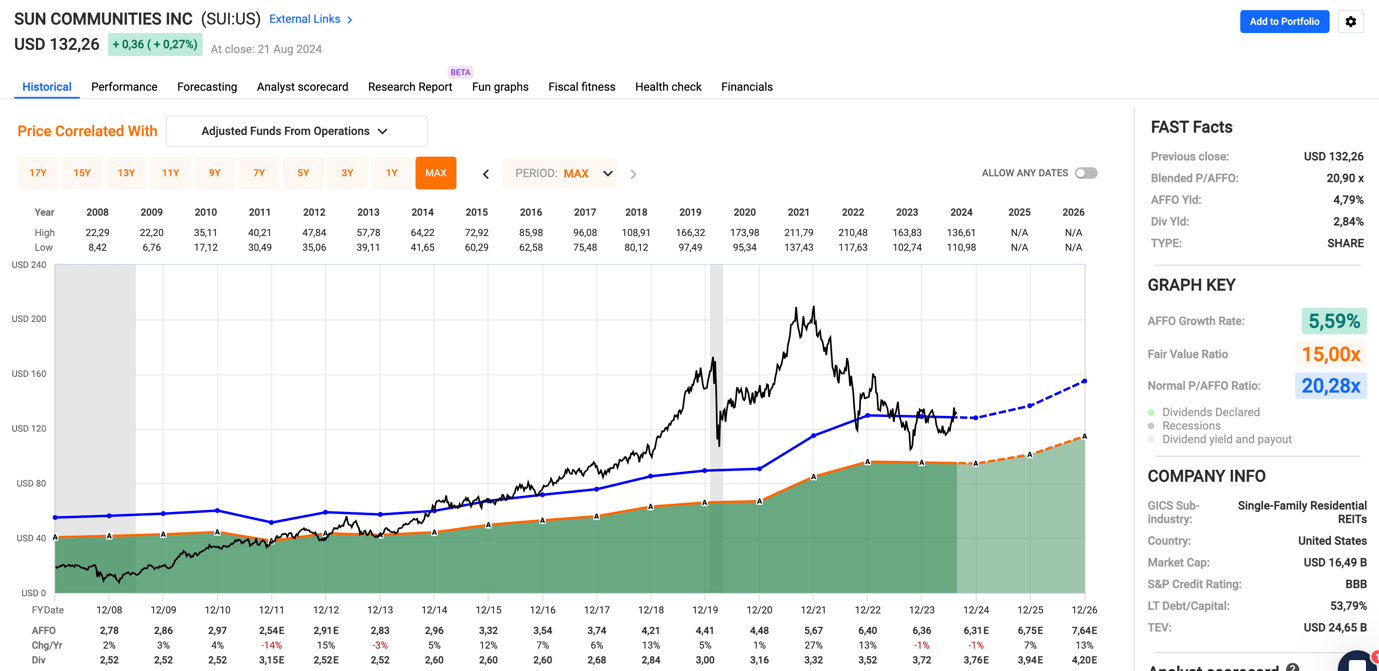This screenshot has width=1379, height=671.
Task: Click the previous period left arrow
Action: [x=486, y=174]
